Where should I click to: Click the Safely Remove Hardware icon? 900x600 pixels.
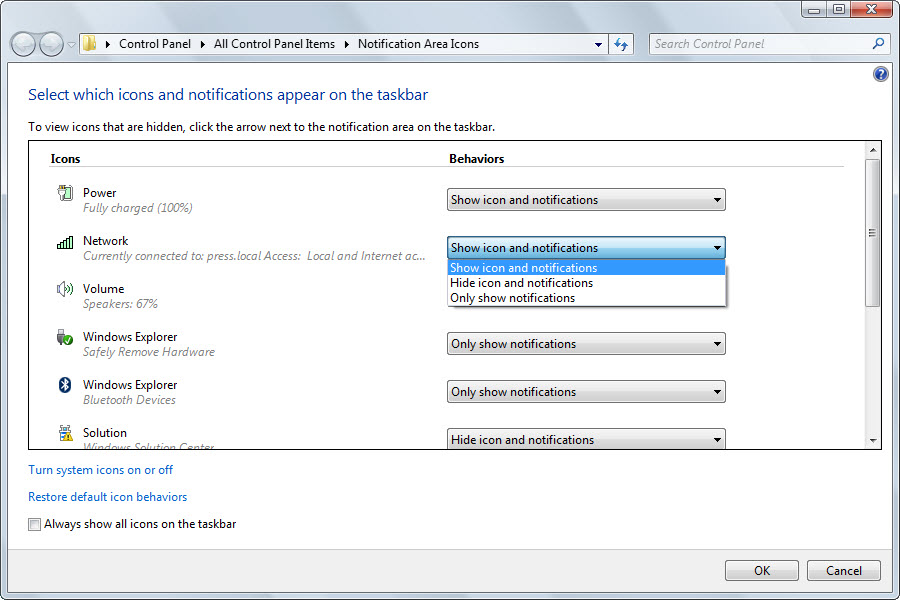[65, 337]
